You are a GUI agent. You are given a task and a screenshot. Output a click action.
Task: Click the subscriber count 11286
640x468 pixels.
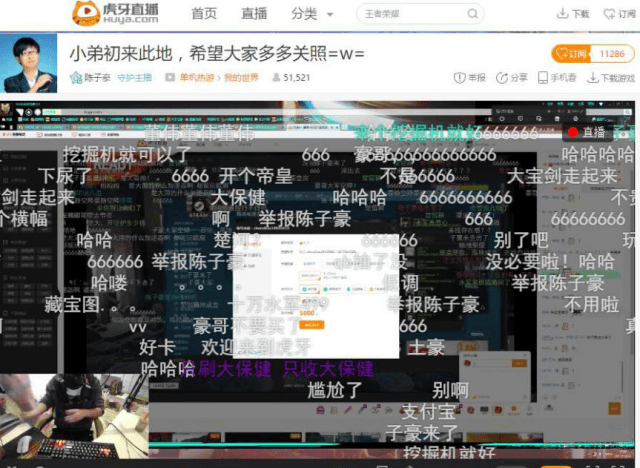pos(612,54)
